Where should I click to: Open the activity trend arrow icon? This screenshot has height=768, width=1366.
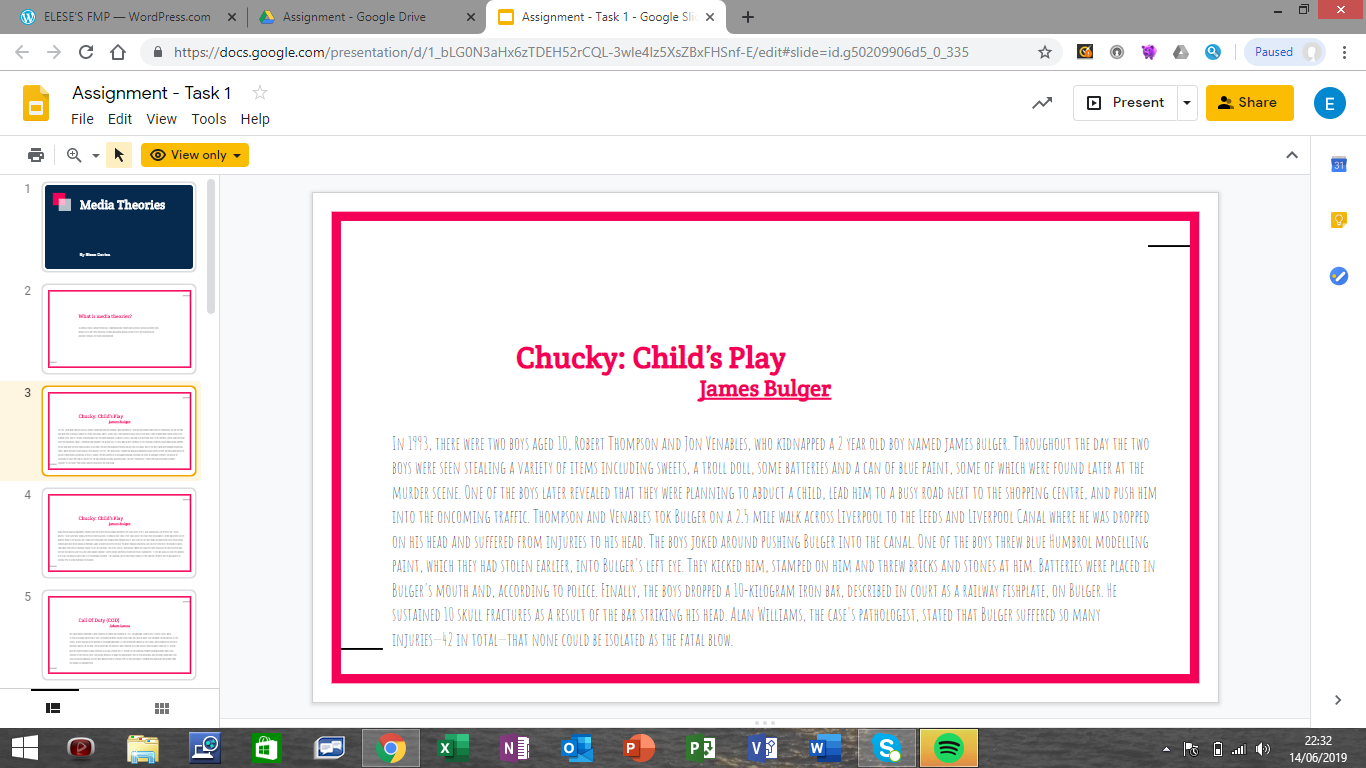click(x=1042, y=102)
